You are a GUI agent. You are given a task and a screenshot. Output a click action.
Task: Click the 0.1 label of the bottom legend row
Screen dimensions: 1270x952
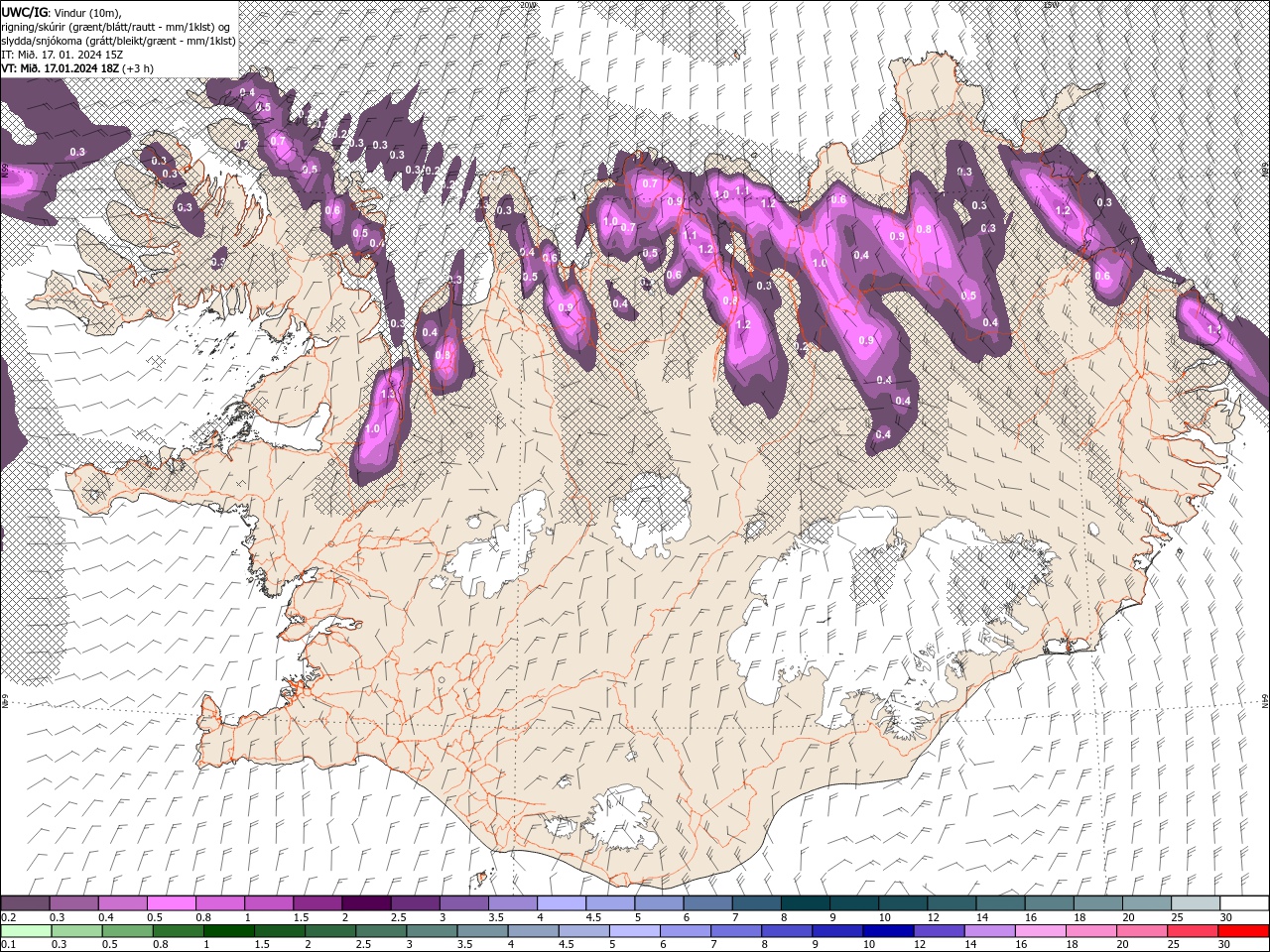click(x=9, y=944)
